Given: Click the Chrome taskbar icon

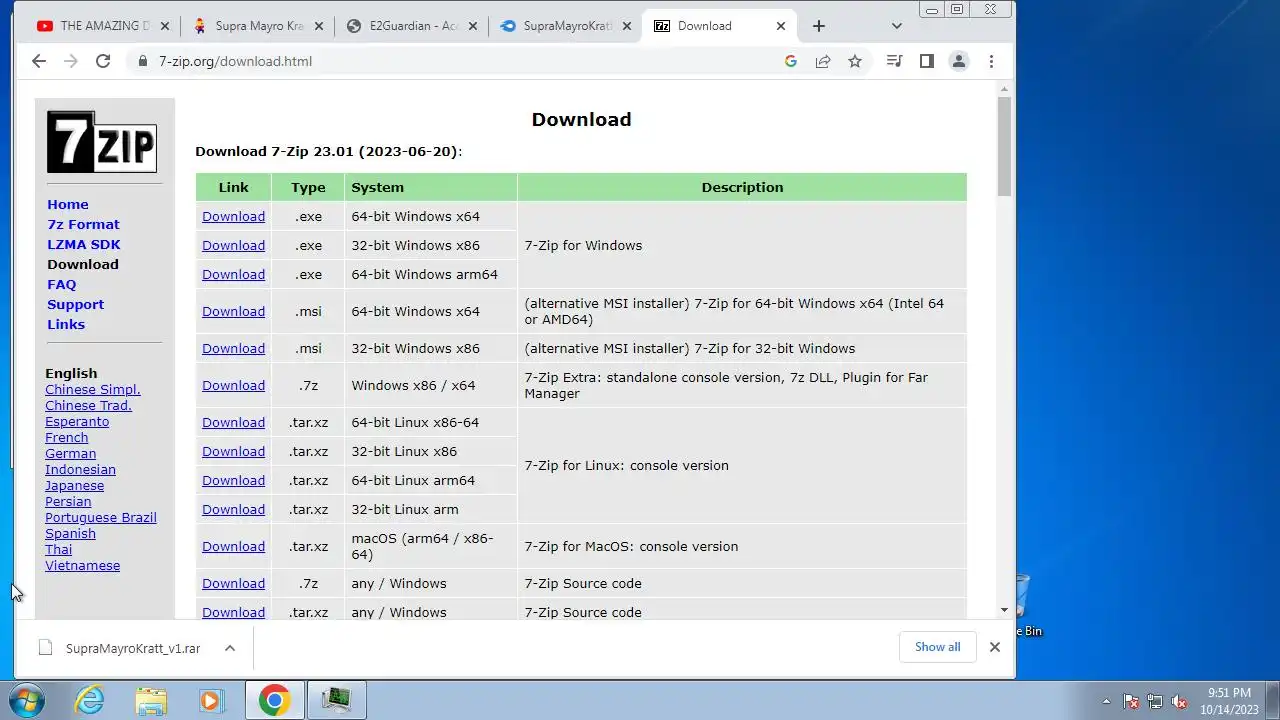Looking at the screenshot, I should click(x=275, y=700).
